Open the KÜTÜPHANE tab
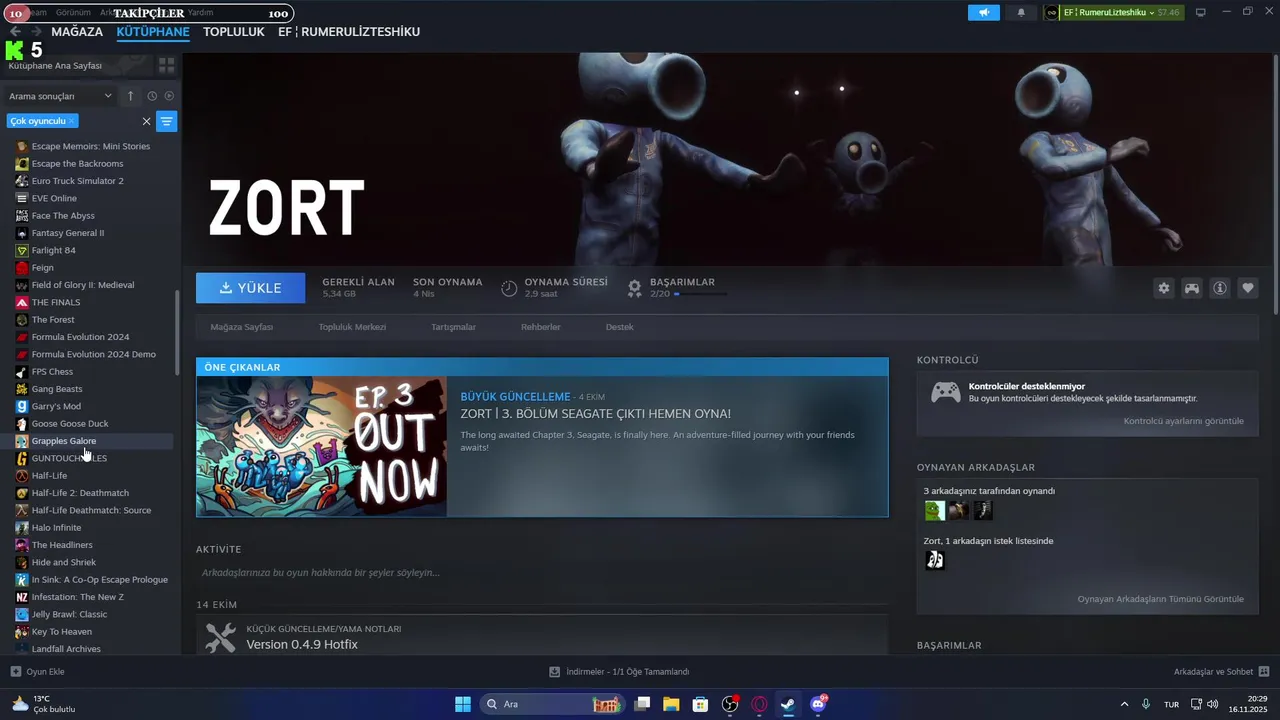This screenshot has height=720, width=1280. click(x=153, y=32)
